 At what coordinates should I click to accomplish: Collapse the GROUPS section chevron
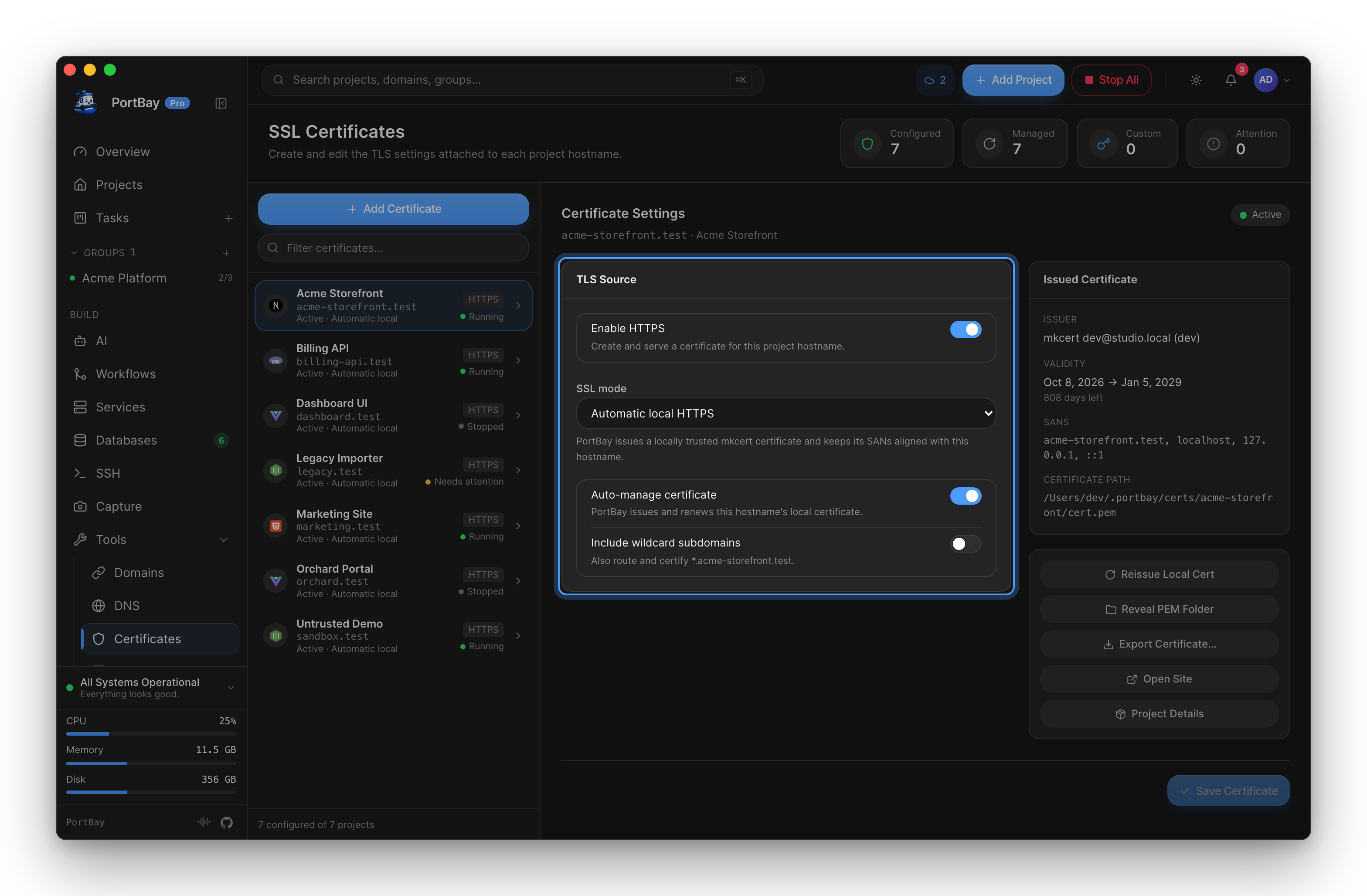pyautogui.click(x=74, y=253)
